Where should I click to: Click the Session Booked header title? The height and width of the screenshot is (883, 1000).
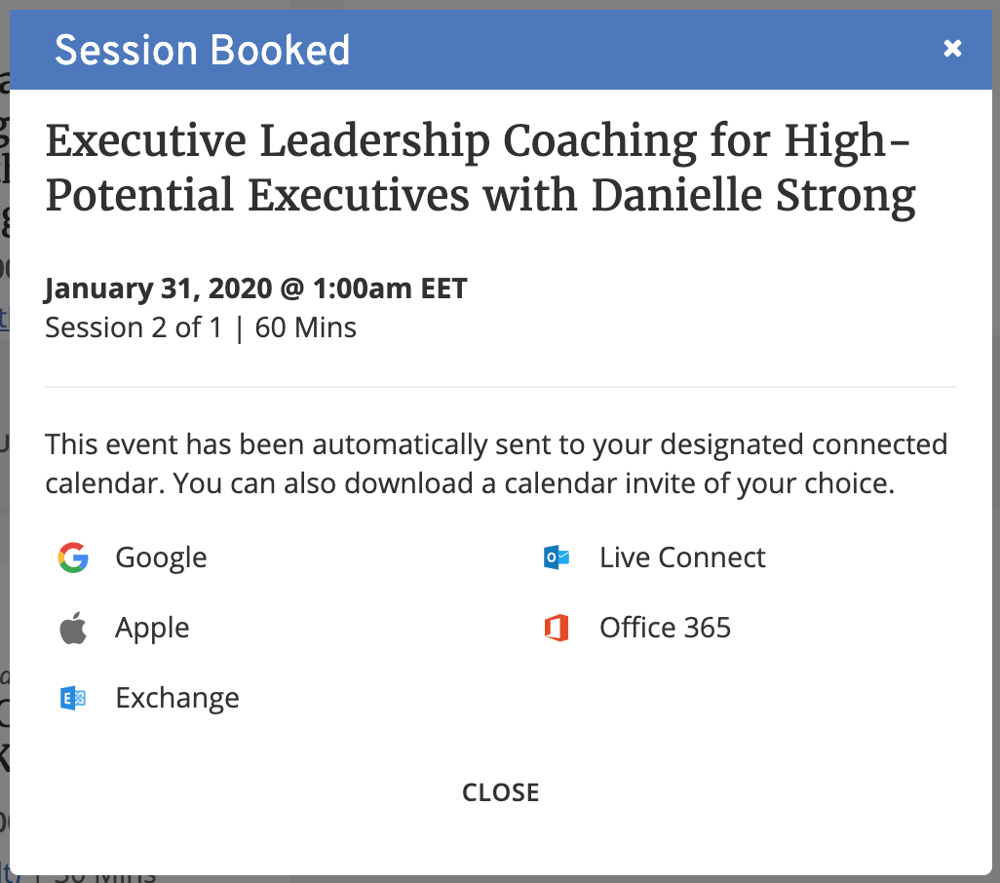point(202,50)
